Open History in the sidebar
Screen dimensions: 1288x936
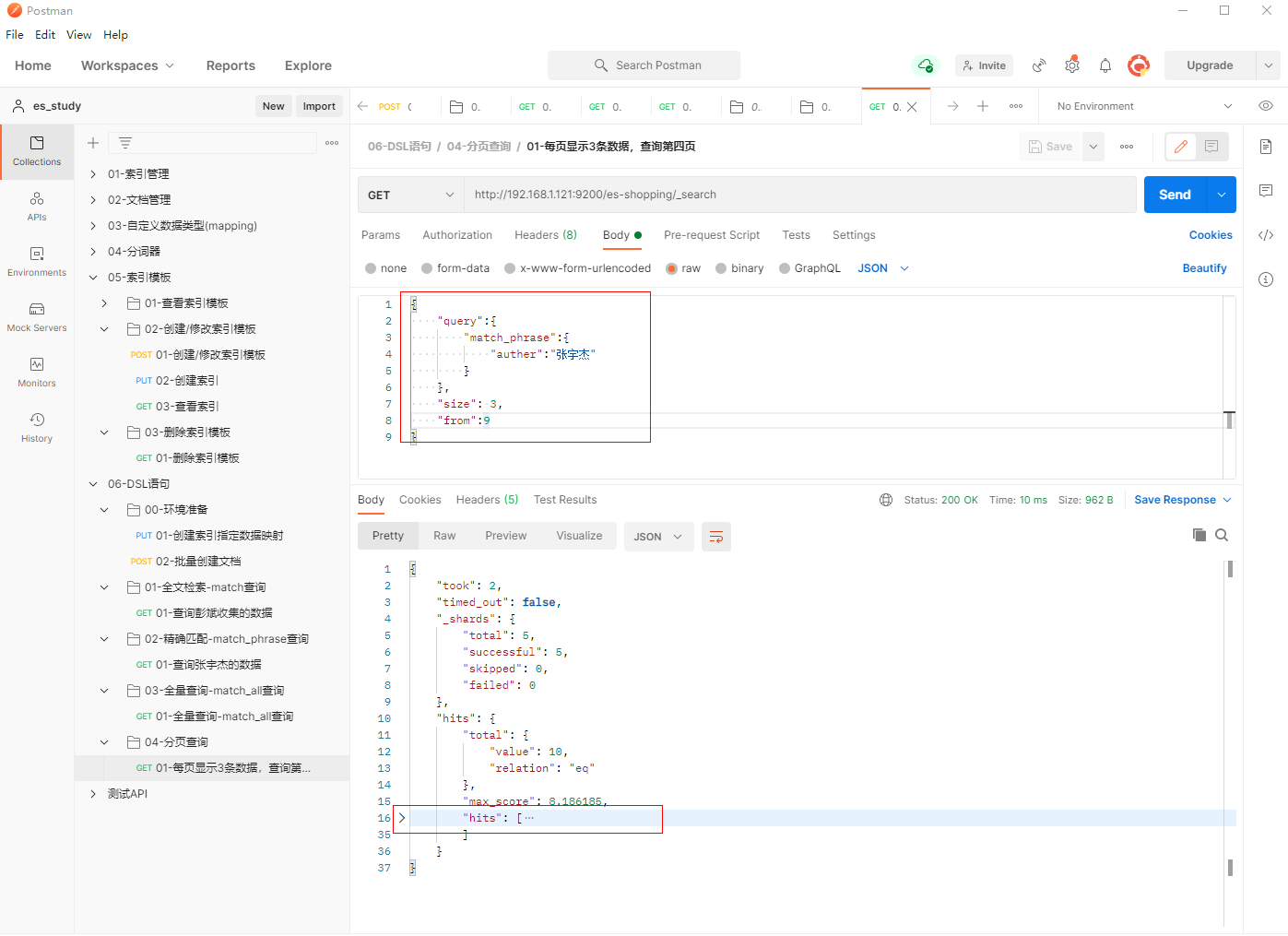(37, 427)
